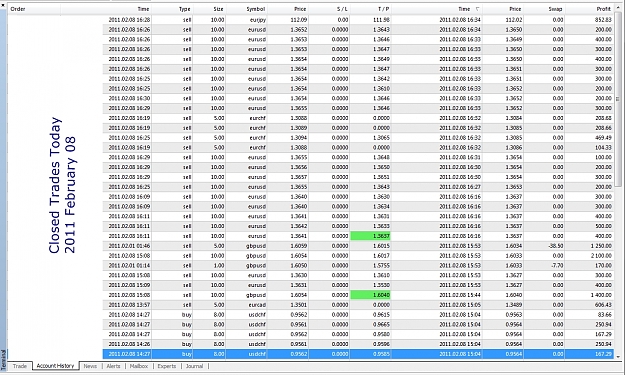Click the open price 1.6059
625x375 pixels.
click(298, 246)
